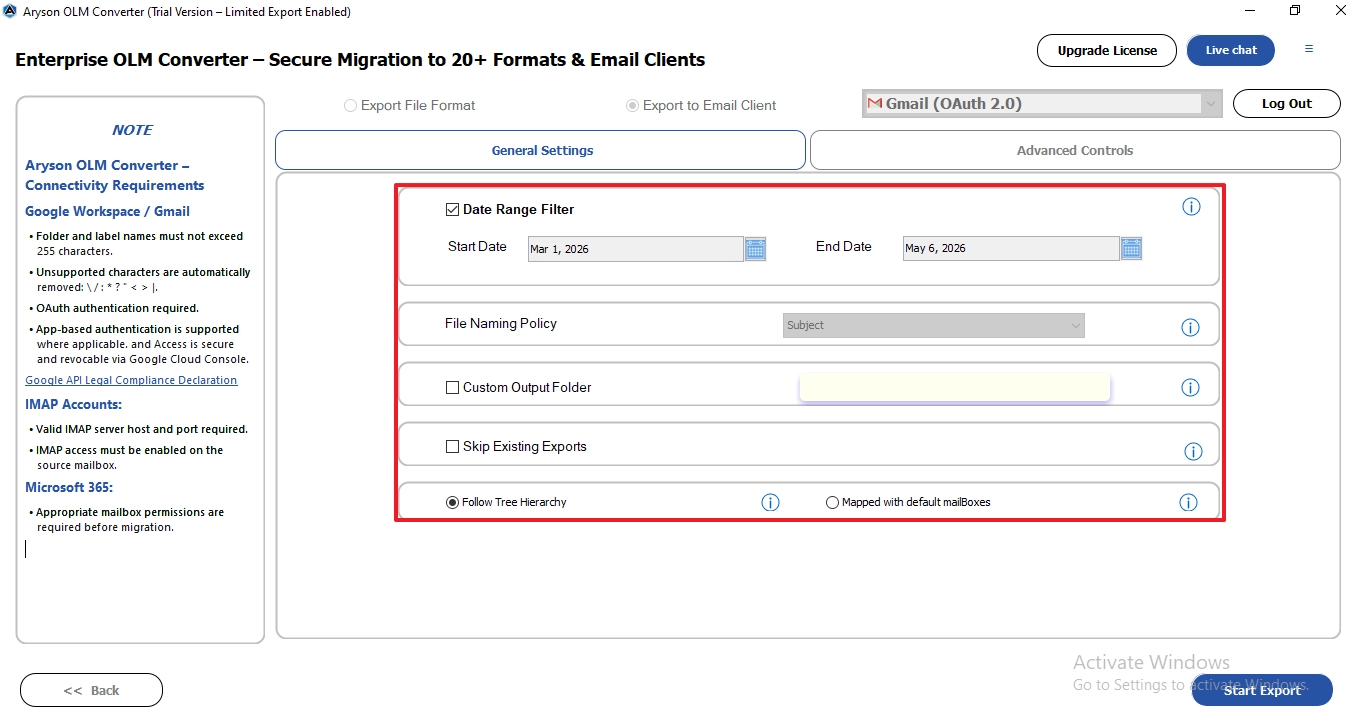
Task: Restore down the application window
Action: 1295,11
